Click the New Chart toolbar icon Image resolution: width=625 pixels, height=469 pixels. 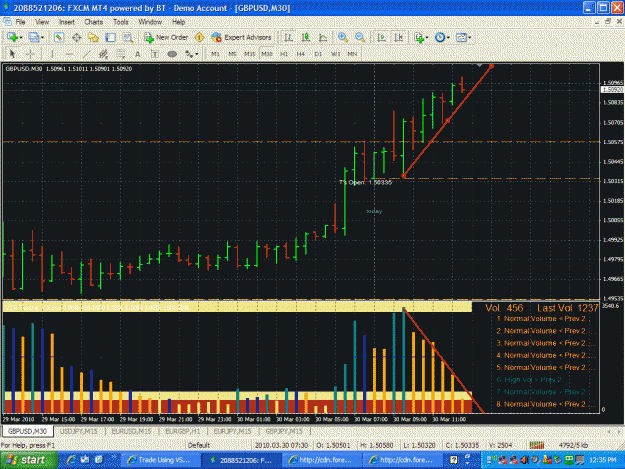coord(12,37)
